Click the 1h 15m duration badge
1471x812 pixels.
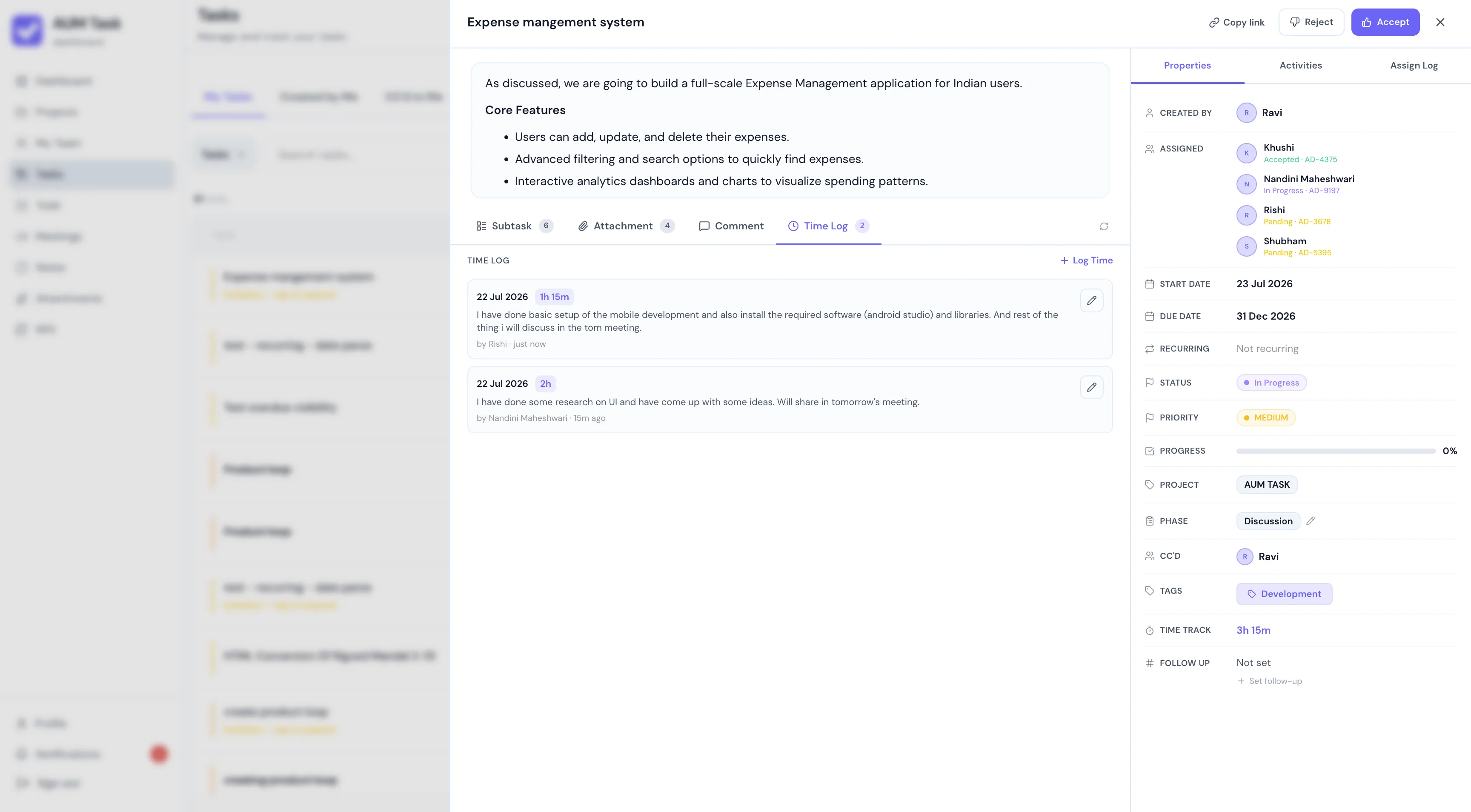(554, 297)
